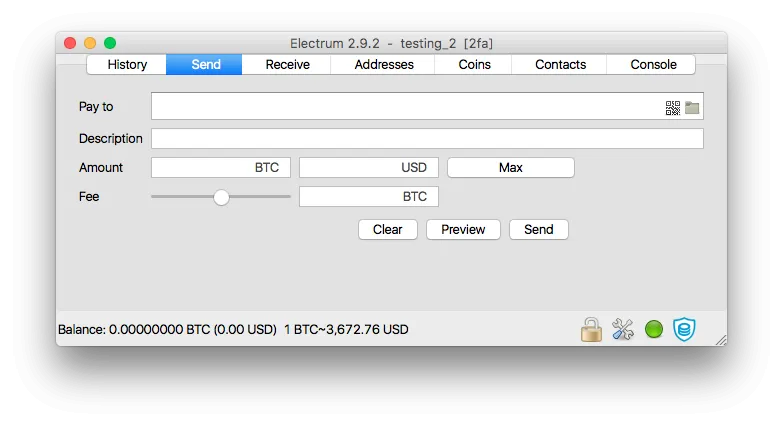Click the USD amount field
The width and height of the screenshot is (783, 426).
coord(369,167)
